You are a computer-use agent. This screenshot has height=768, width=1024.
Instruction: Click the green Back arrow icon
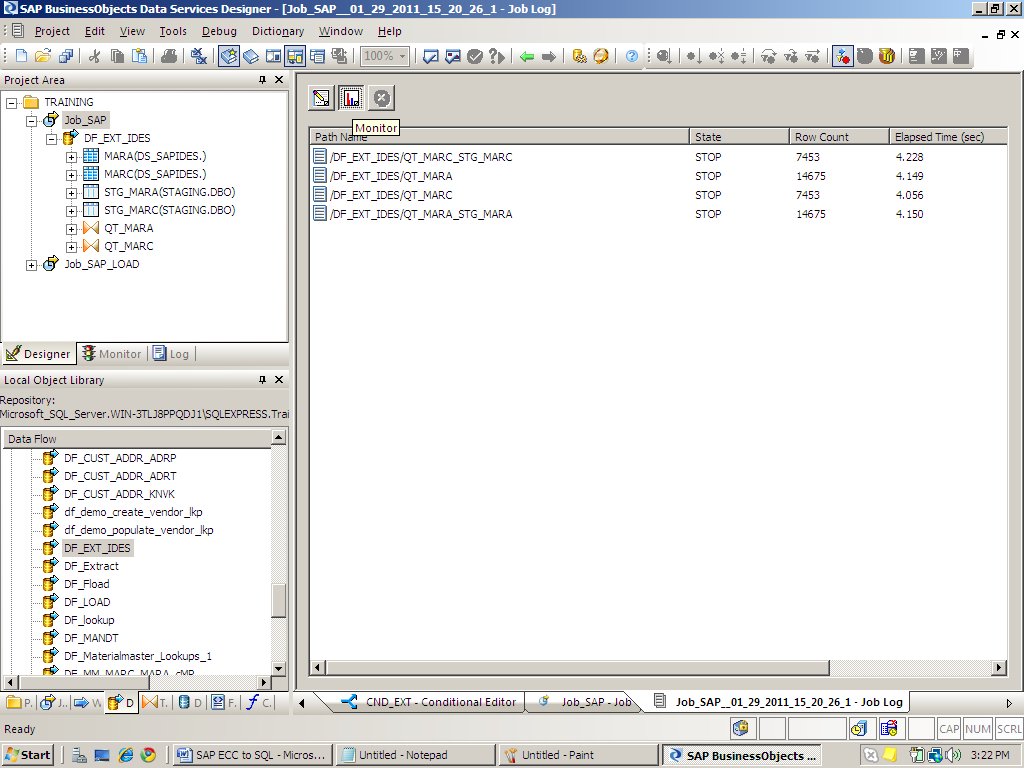[x=527, y=56]
